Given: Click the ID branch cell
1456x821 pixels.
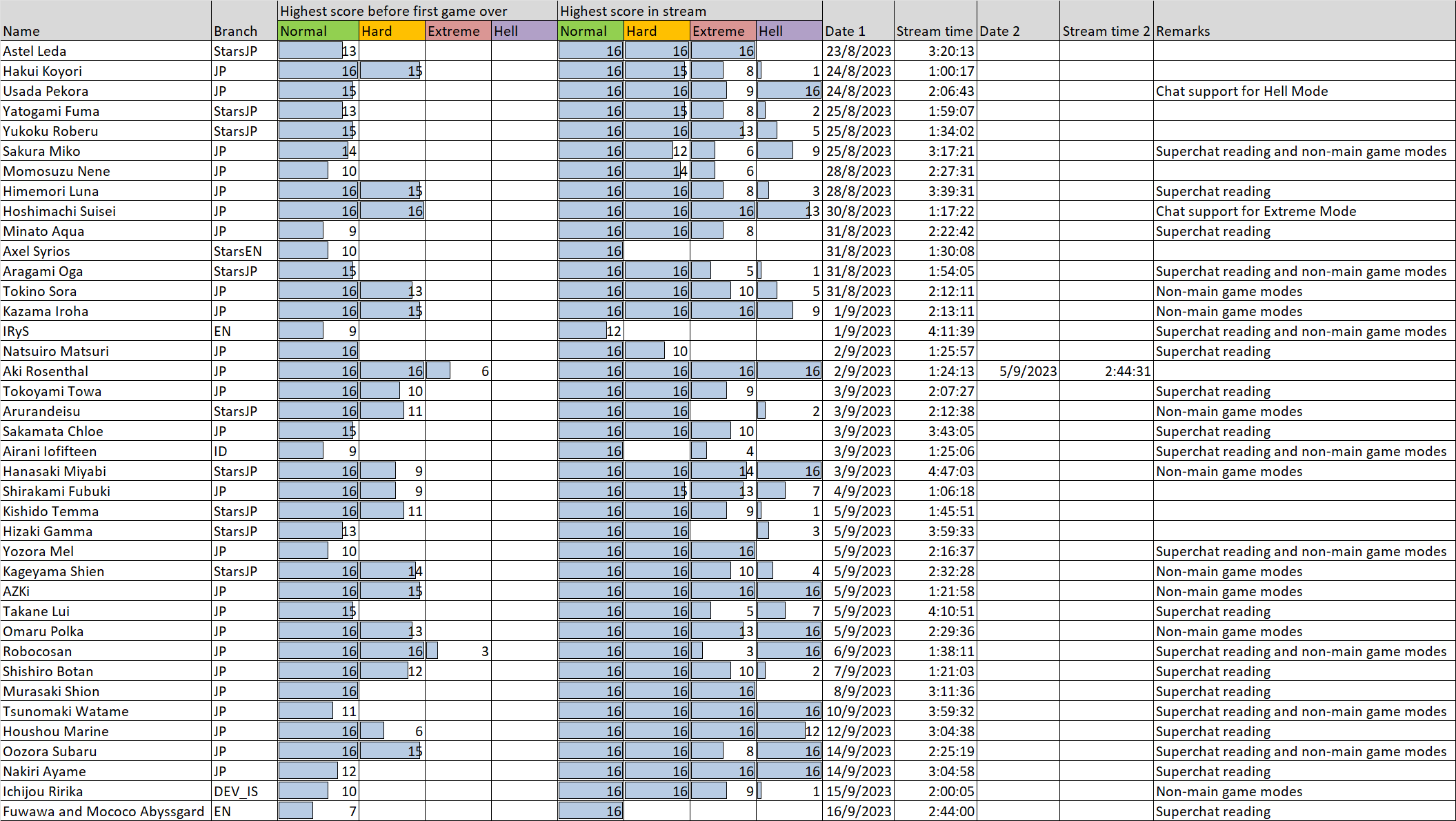Looking at the screenshot, I should click(244, 451).
